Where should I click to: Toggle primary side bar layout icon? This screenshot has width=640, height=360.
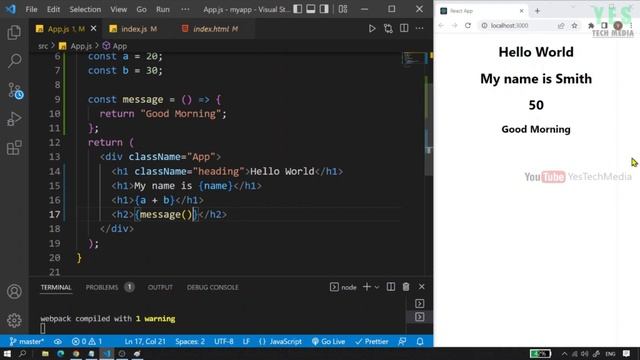coord(298,9)
